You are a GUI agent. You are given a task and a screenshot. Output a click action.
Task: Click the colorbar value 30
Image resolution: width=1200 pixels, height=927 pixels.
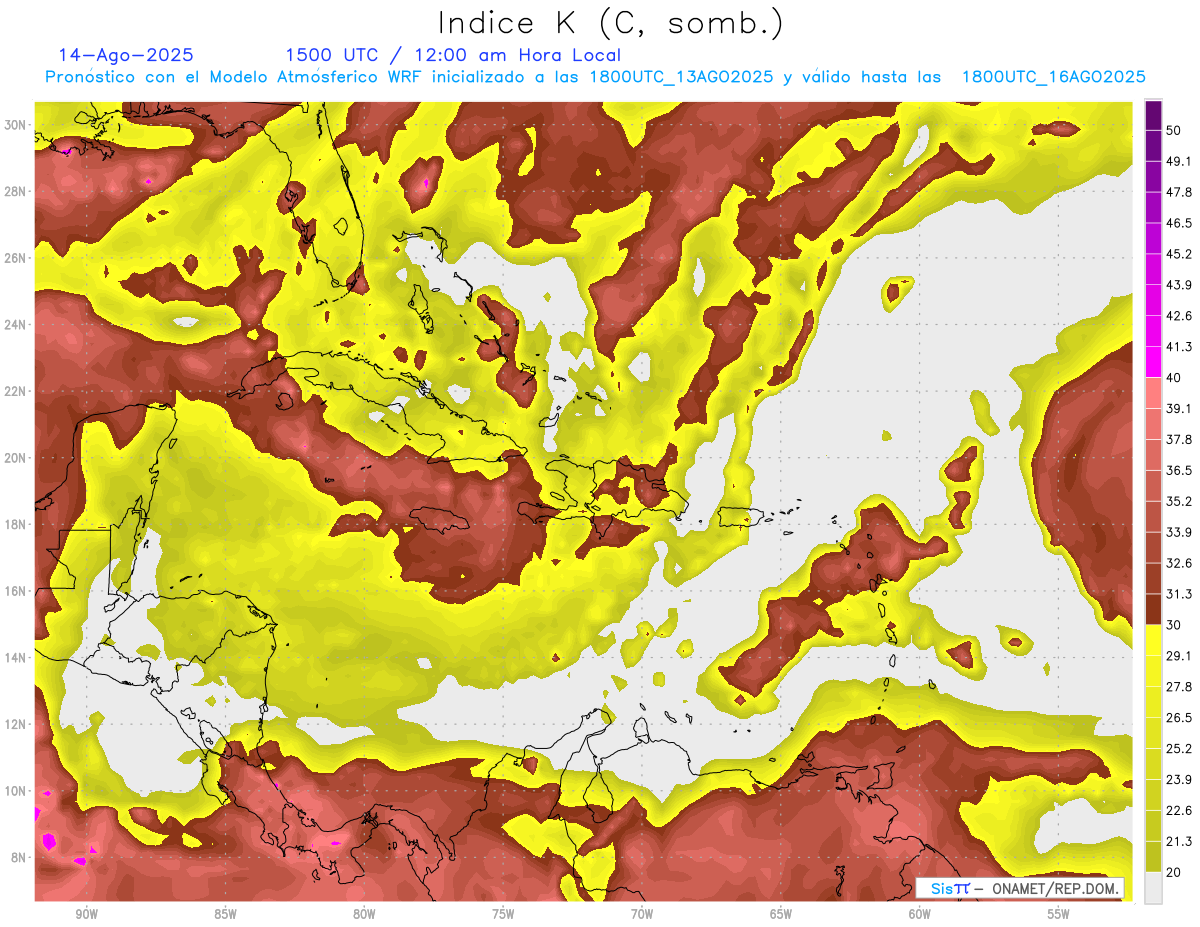pyautogui.click(x=1173, y=625)
